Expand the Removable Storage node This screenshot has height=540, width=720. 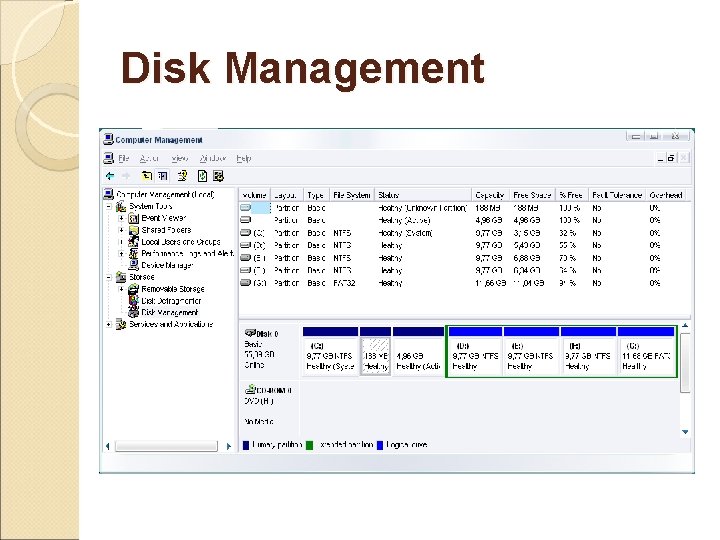coord(121,289)
